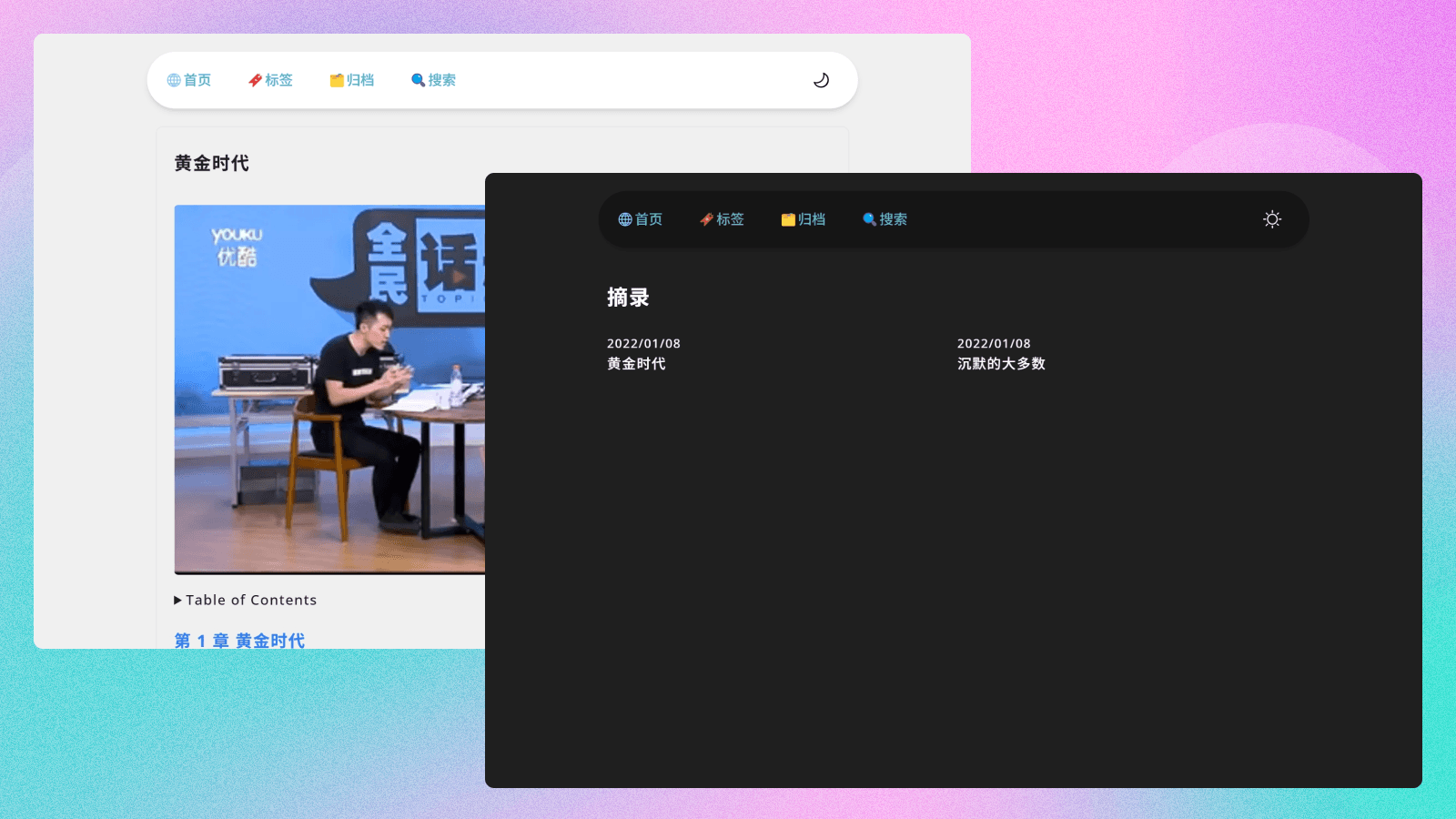Switch to light mode with the sun icon

click(x=1272, y=219)
